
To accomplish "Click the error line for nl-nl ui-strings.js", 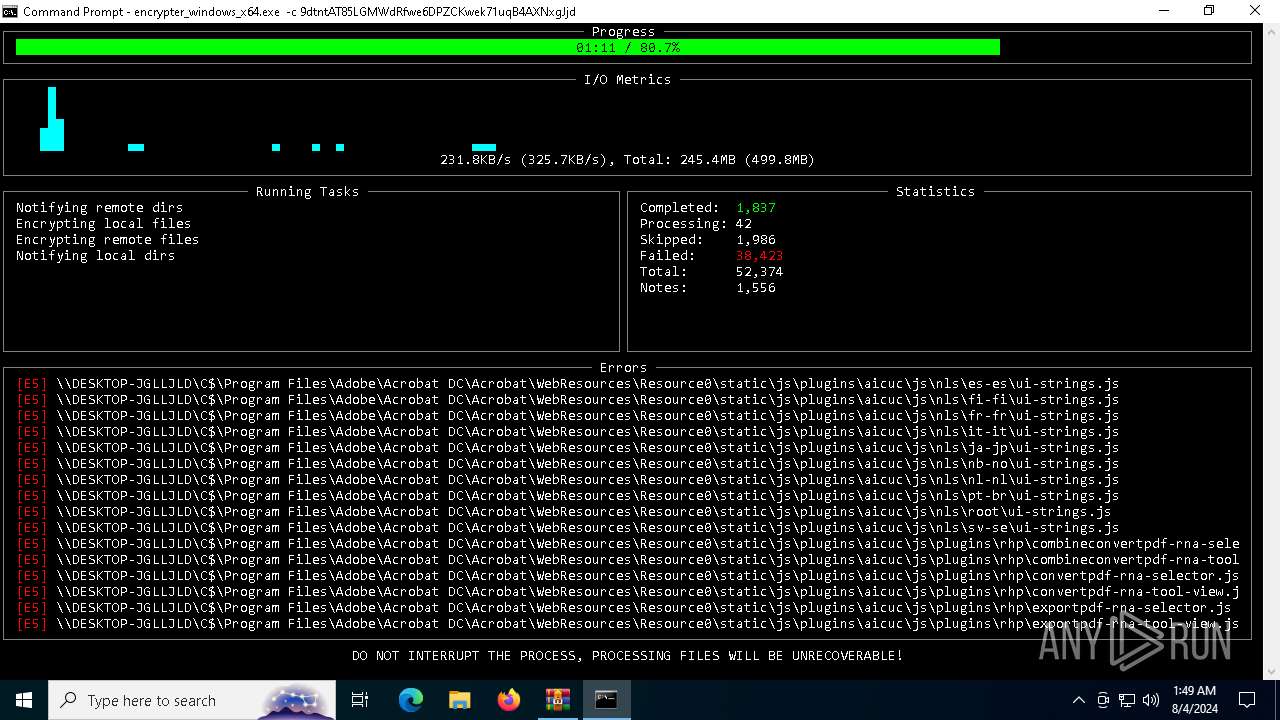I will point(568,479).
